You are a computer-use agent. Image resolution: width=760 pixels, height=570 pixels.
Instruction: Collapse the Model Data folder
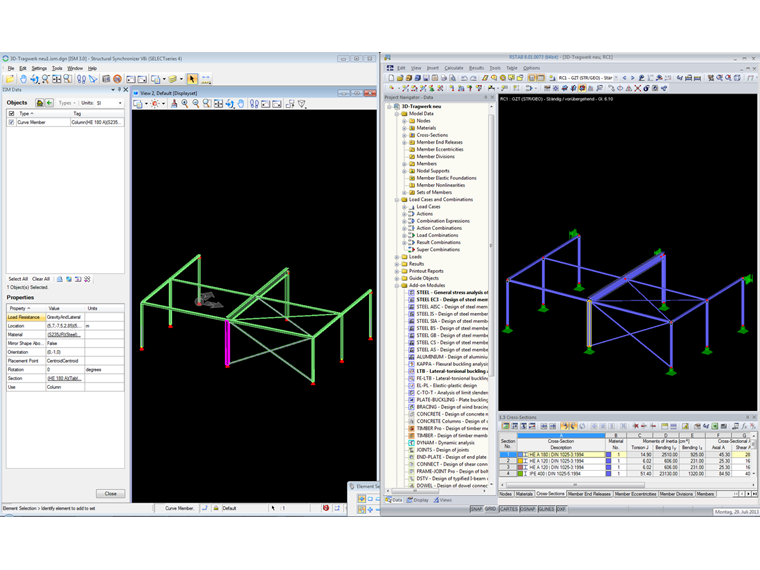point(396,113)
